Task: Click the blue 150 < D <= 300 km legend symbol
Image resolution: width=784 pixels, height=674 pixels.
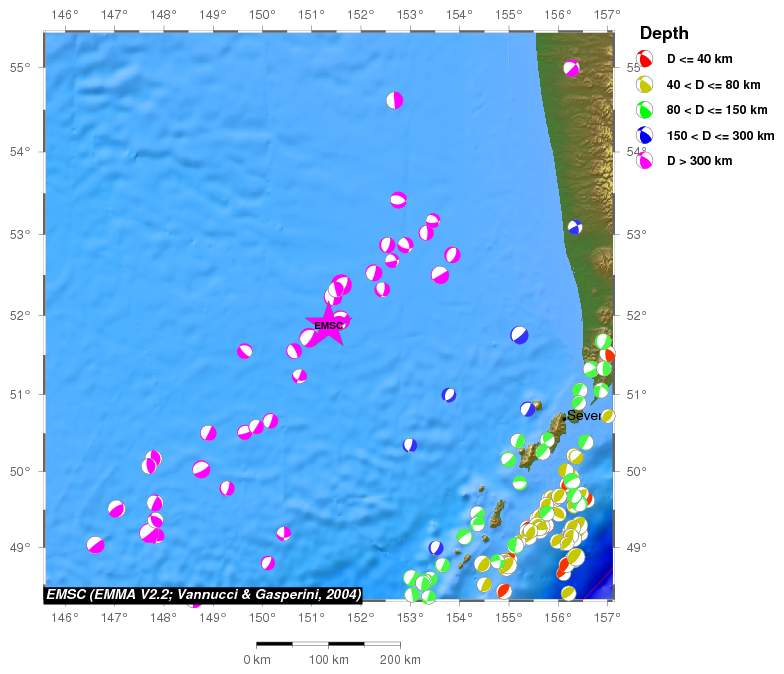Action: (646, 135)
